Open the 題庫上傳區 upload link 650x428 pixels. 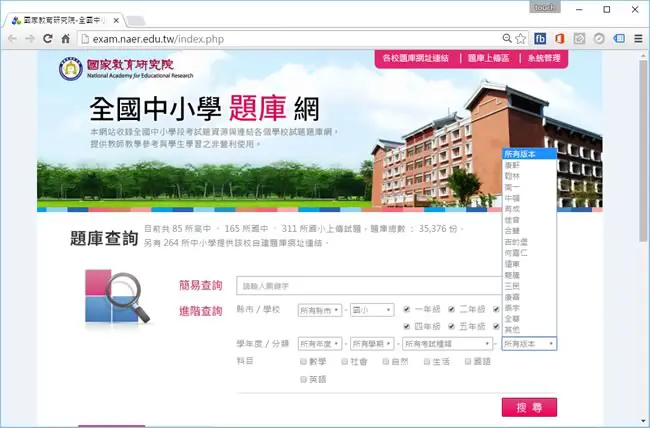tap(489, 58)
